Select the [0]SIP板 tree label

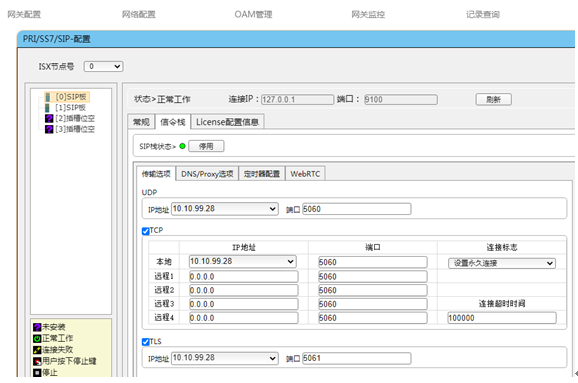(x=71, y=97)
